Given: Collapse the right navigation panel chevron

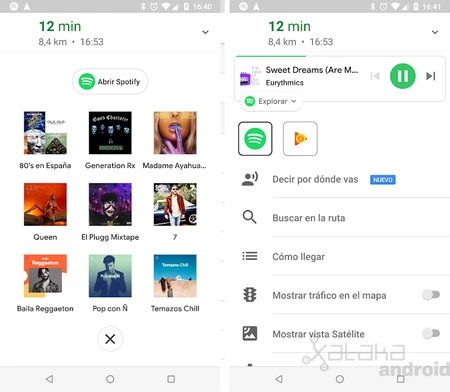Looking at the screenshot, I should (x=435, y=32).
